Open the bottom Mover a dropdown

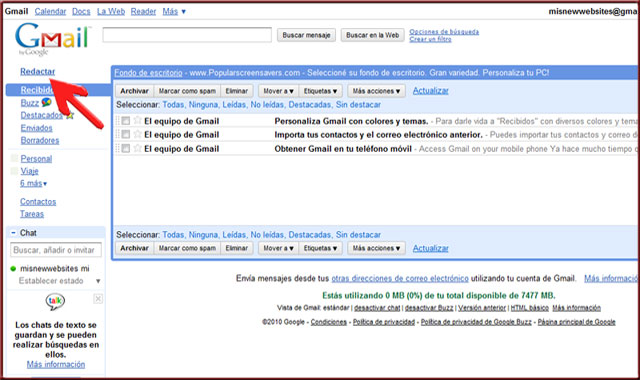tap(278, 248)
